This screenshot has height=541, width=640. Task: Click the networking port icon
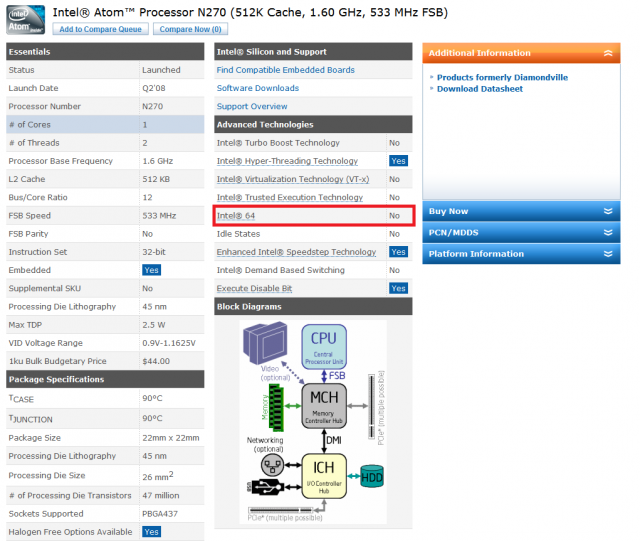click(272, 465)
